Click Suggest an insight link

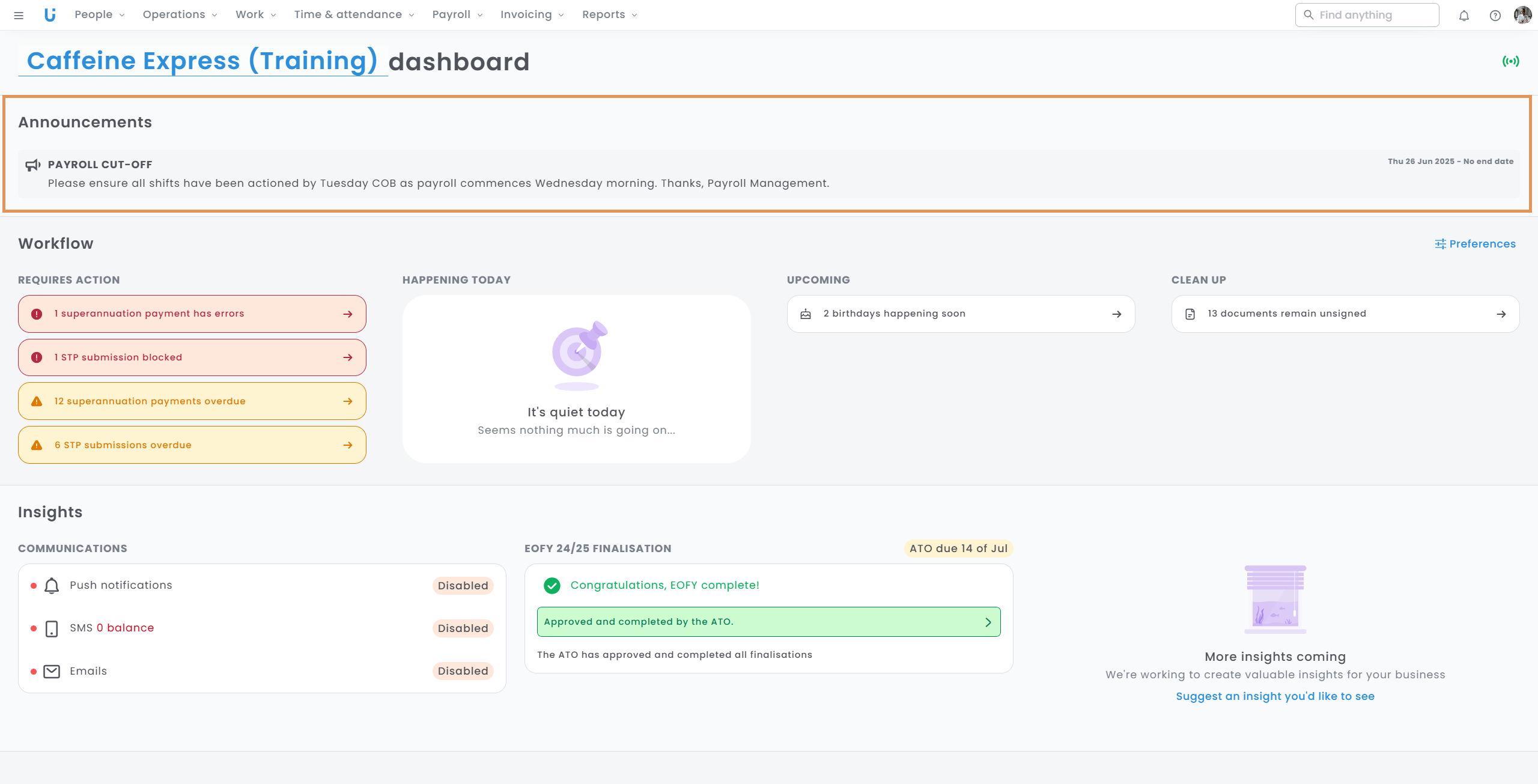point(1275,696)
